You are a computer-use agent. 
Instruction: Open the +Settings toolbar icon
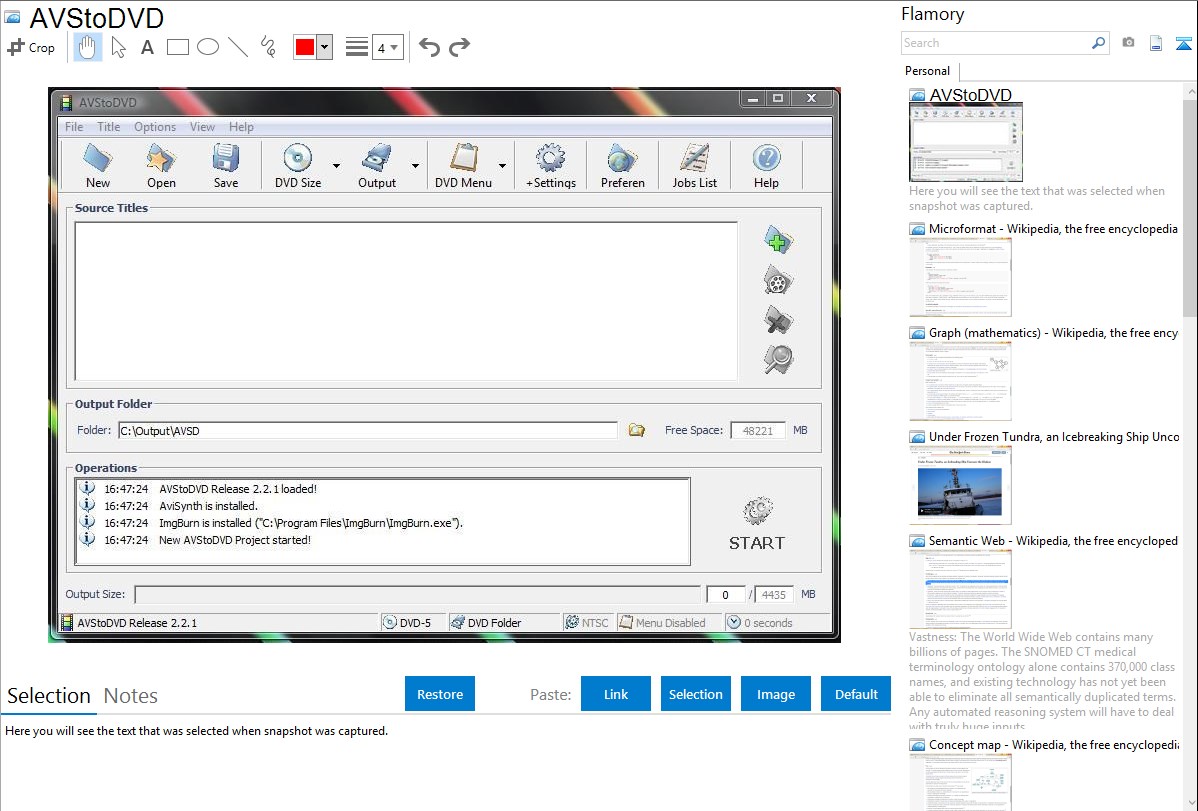point(551,166)
